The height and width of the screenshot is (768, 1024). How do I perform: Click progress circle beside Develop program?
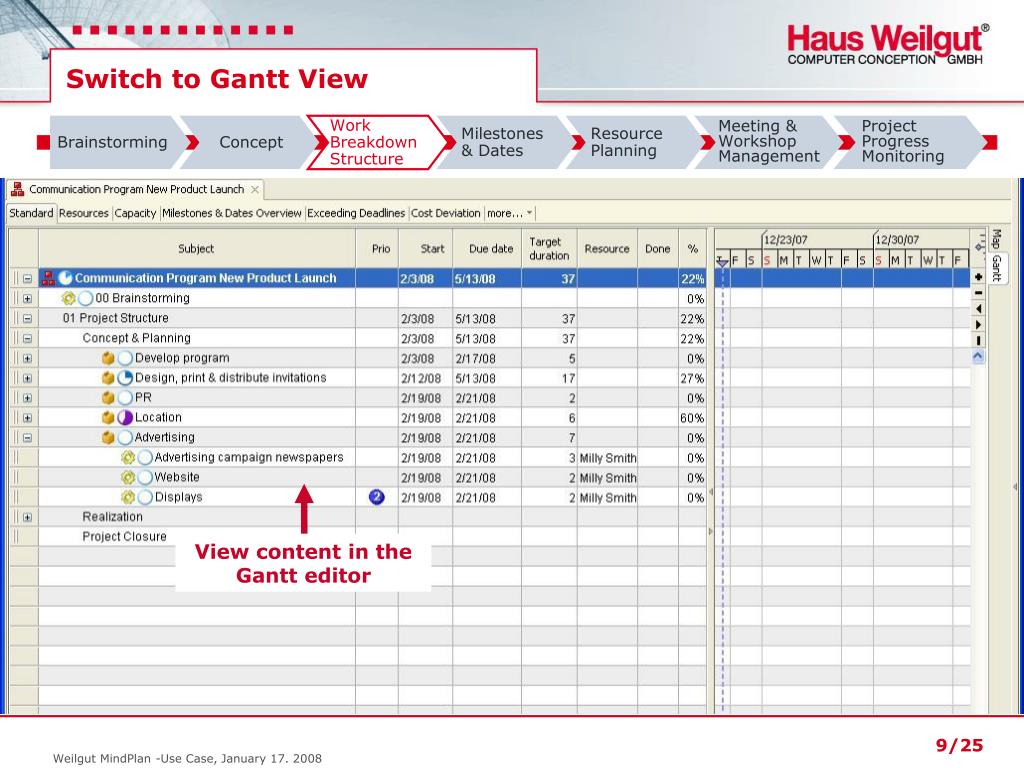125,358
